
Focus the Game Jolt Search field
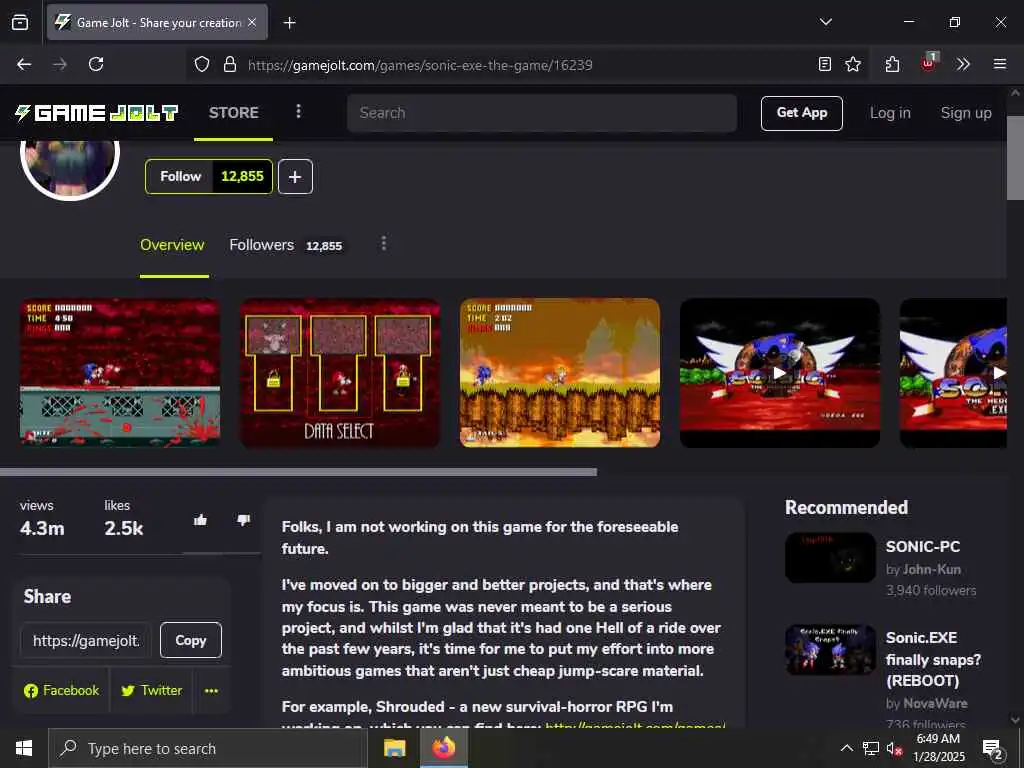(542, 113)
